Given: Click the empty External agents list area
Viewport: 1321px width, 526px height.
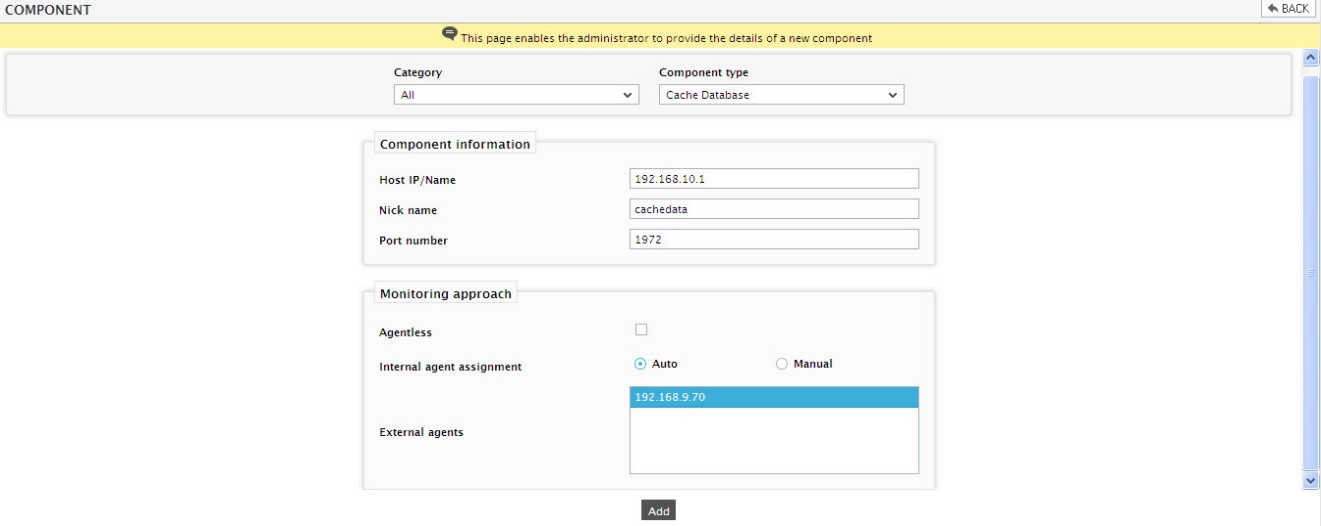Looking at the screenshot, I should pyautogui.click(x=774, y=440).
